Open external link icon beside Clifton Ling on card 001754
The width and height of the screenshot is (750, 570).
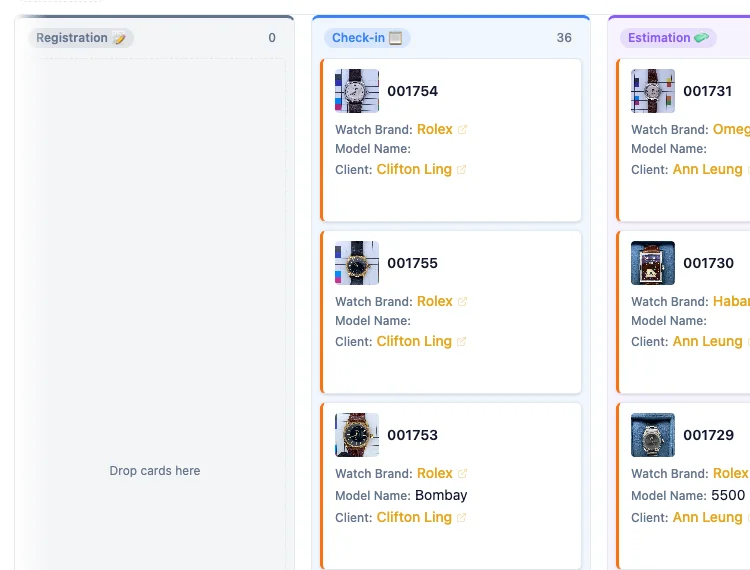[x=461, y=170]
